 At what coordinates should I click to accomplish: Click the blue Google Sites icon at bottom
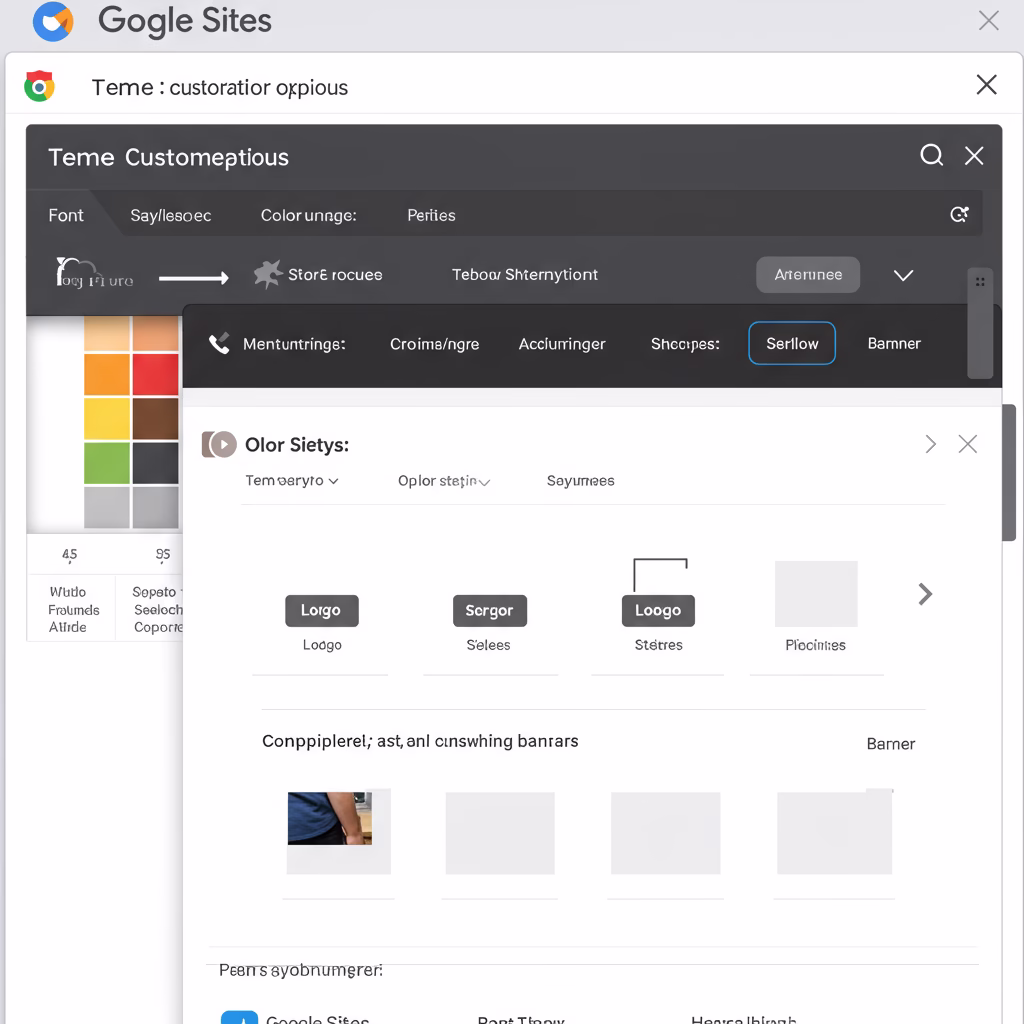pyautogui.click(x=239, y=1017)
